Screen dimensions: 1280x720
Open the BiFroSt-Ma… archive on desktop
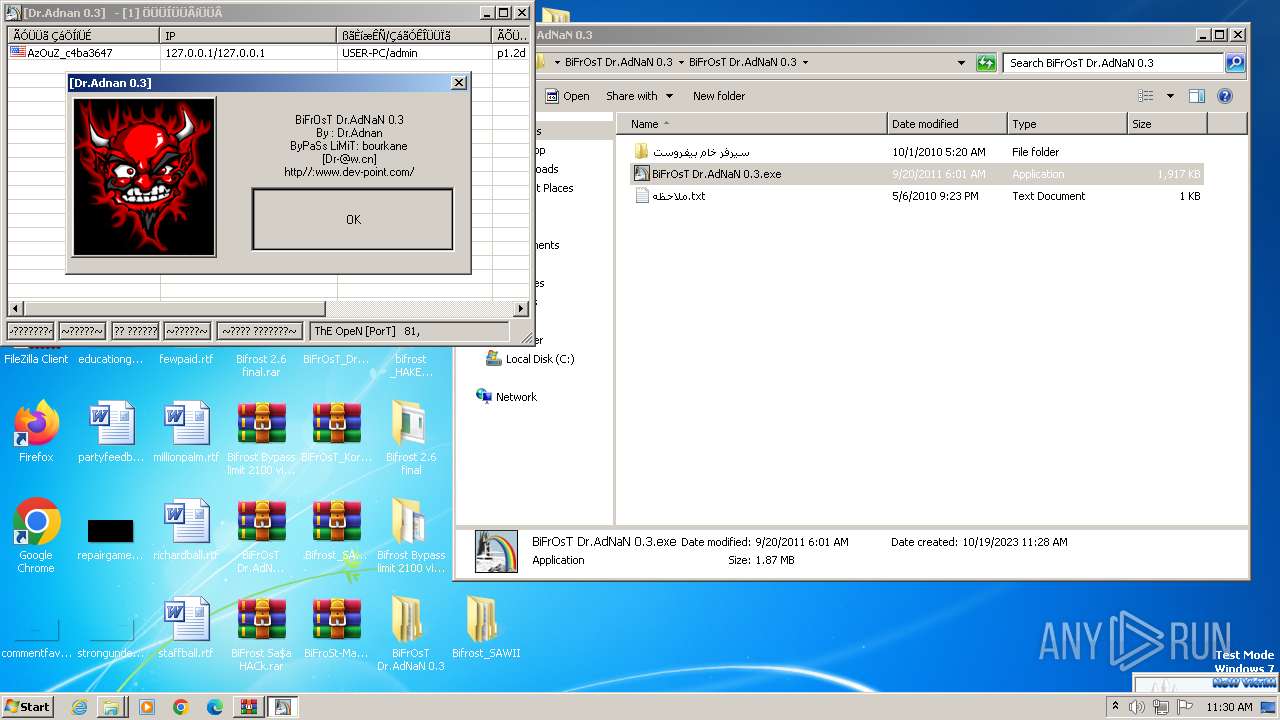(x=336, y=628)
